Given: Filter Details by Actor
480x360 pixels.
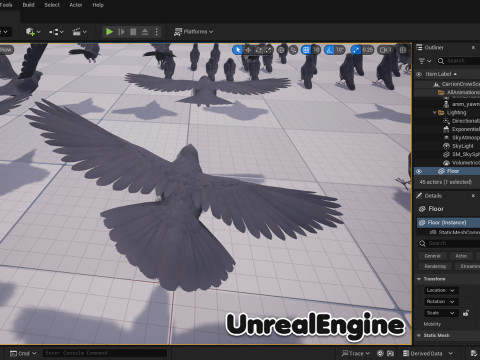Looking at the screenshot, I should tap(461, 256).
